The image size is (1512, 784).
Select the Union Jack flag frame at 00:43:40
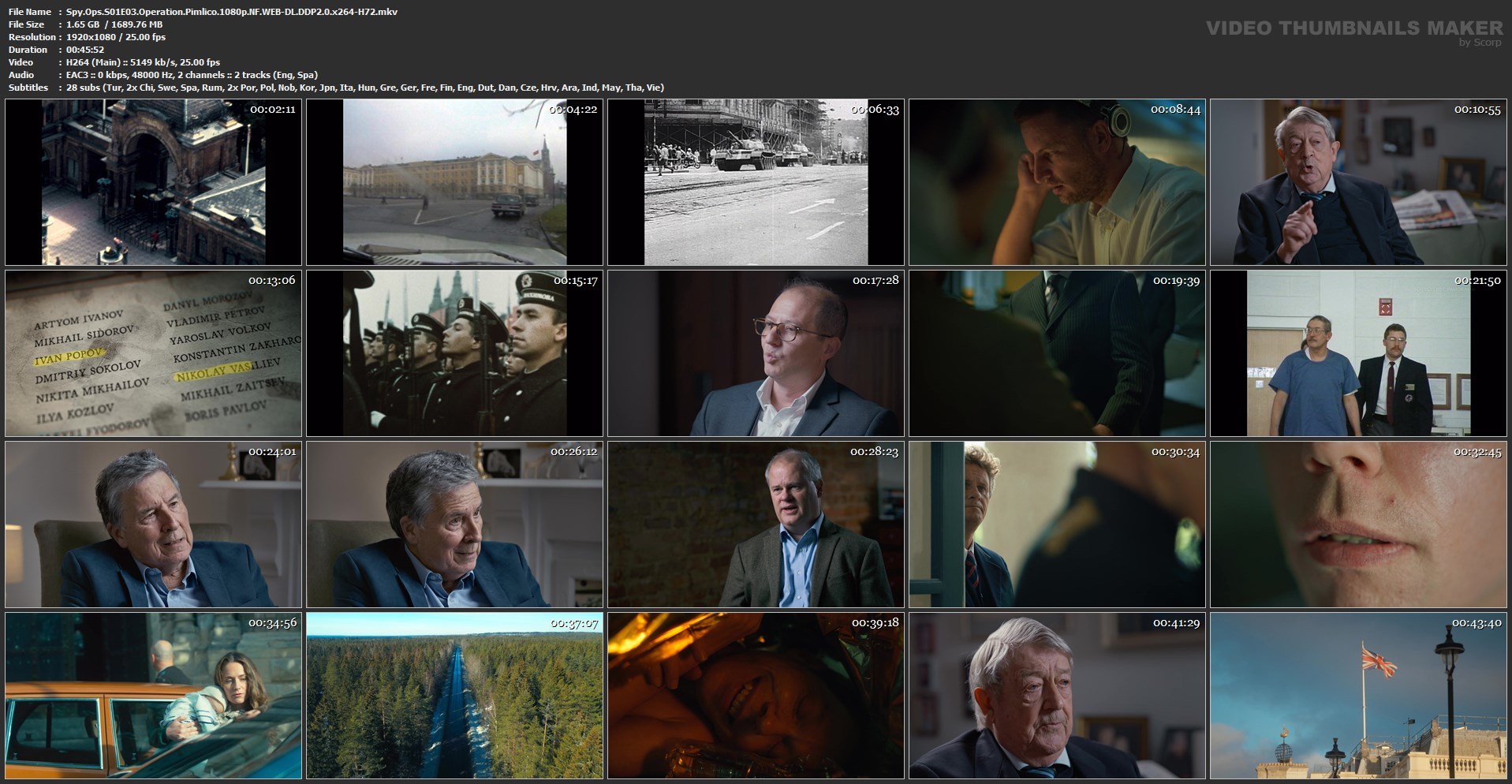coord(1358,696)
